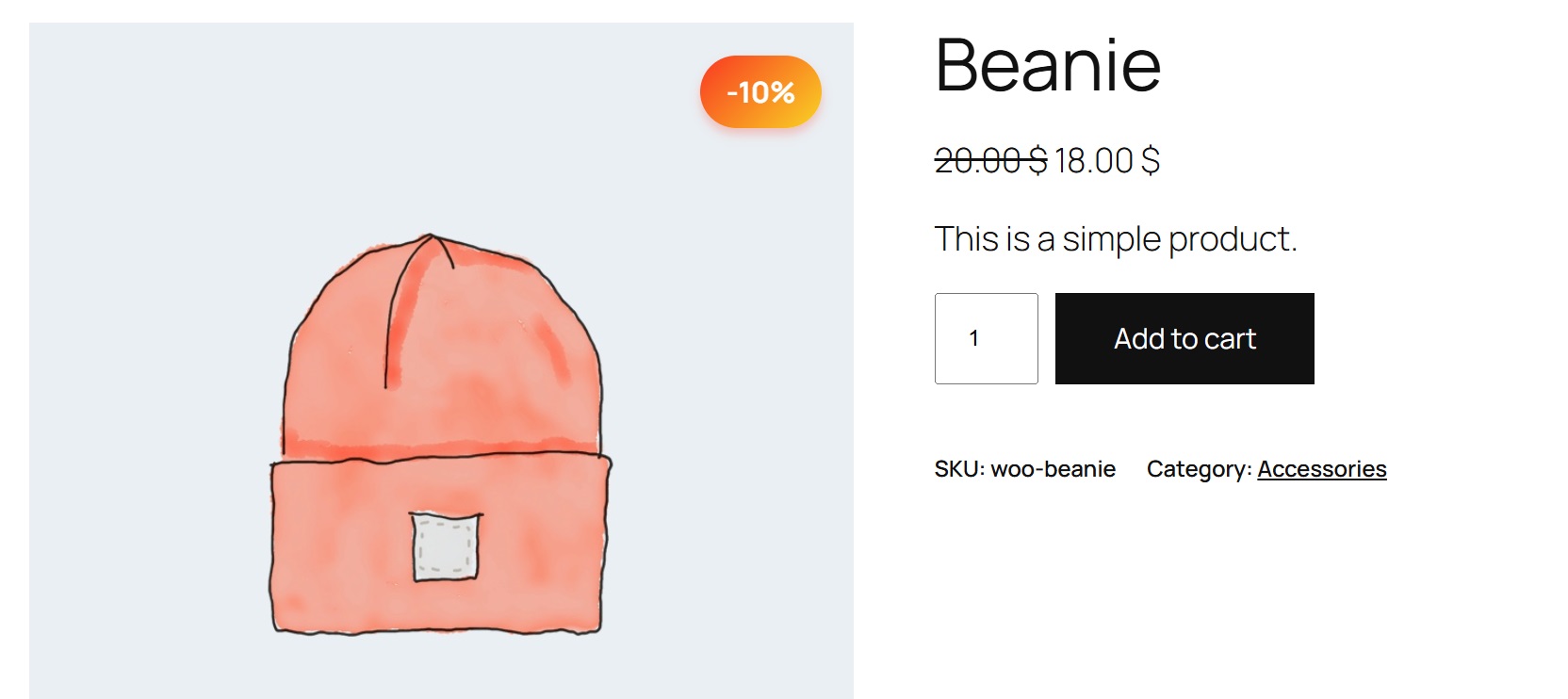Click the gray patch on the beanie
Screen dimensions: 1568x699
(x=446, y=547)
